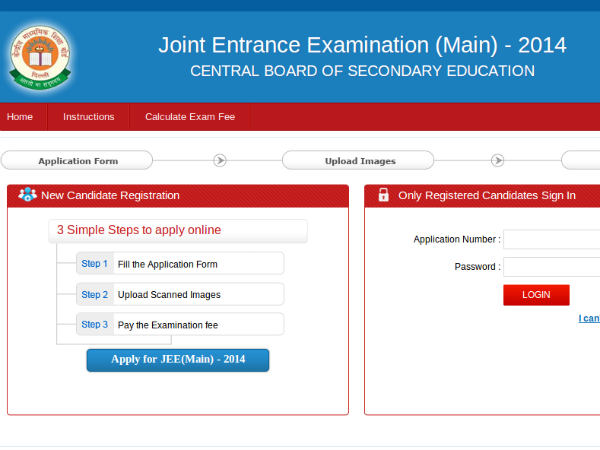
Task: Click arrow icon after Upload Images step
Action: (497, 160)
